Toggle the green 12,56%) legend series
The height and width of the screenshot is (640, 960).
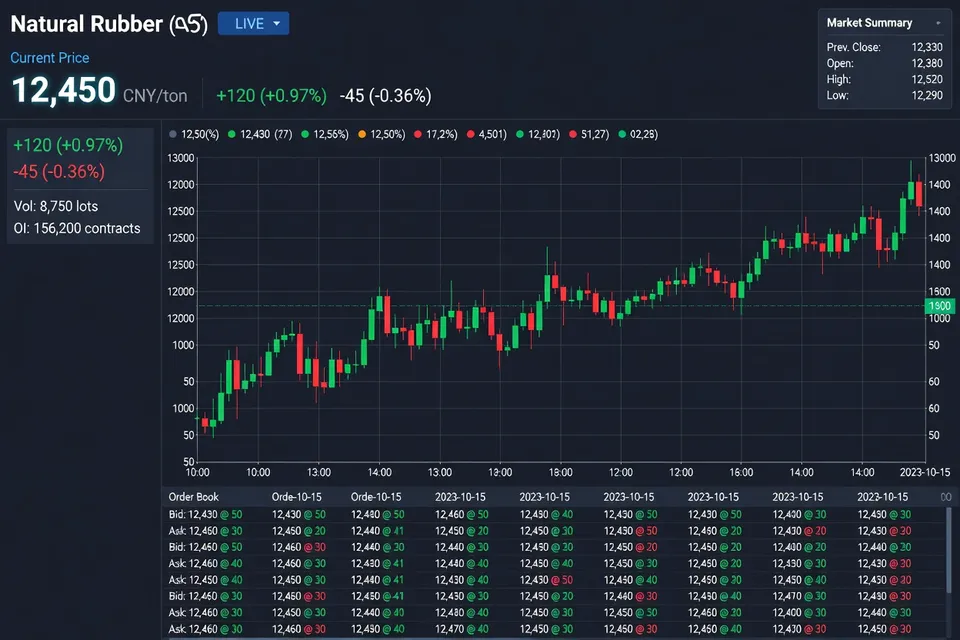point(325,134)
